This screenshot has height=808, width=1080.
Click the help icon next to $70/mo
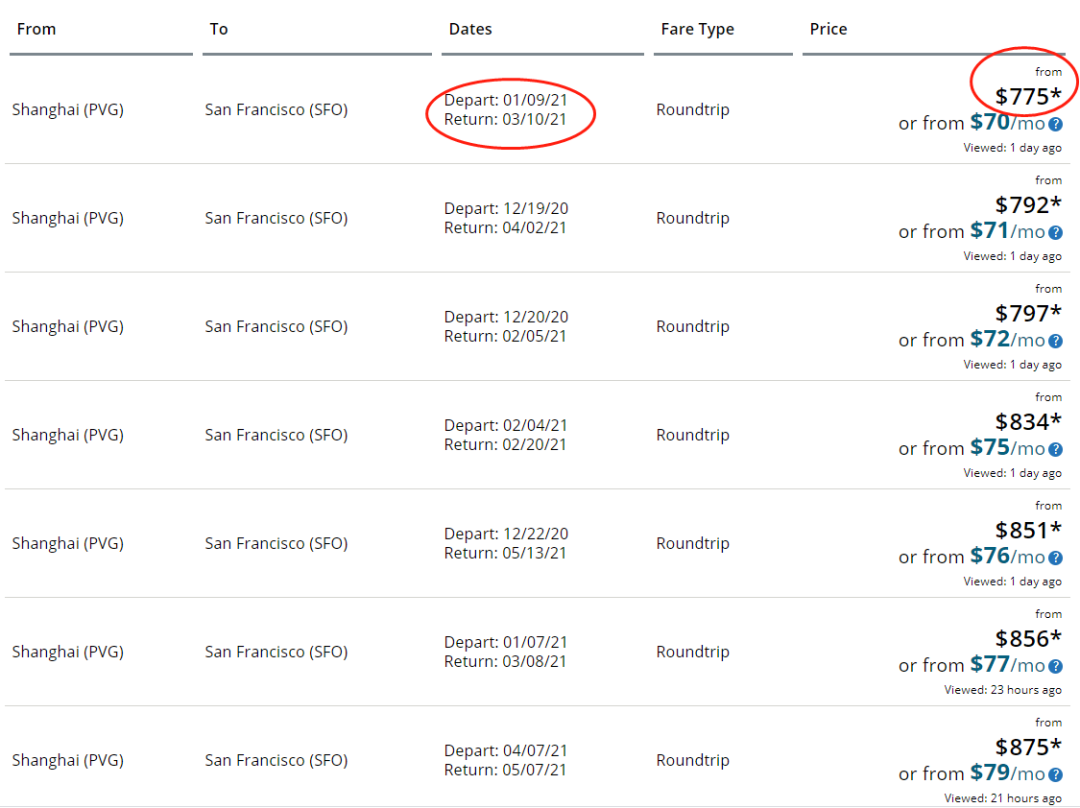(1055, 124)
